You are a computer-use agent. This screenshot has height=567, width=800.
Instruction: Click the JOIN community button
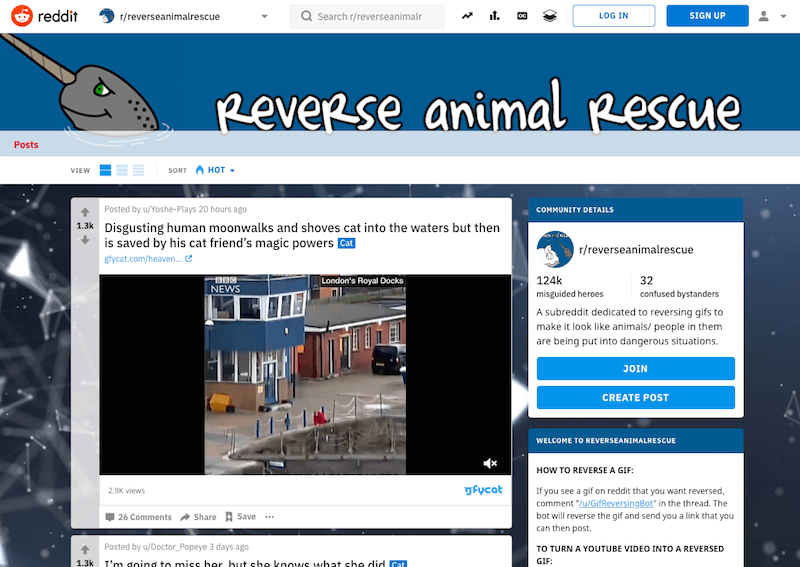(x=635, y=368)
